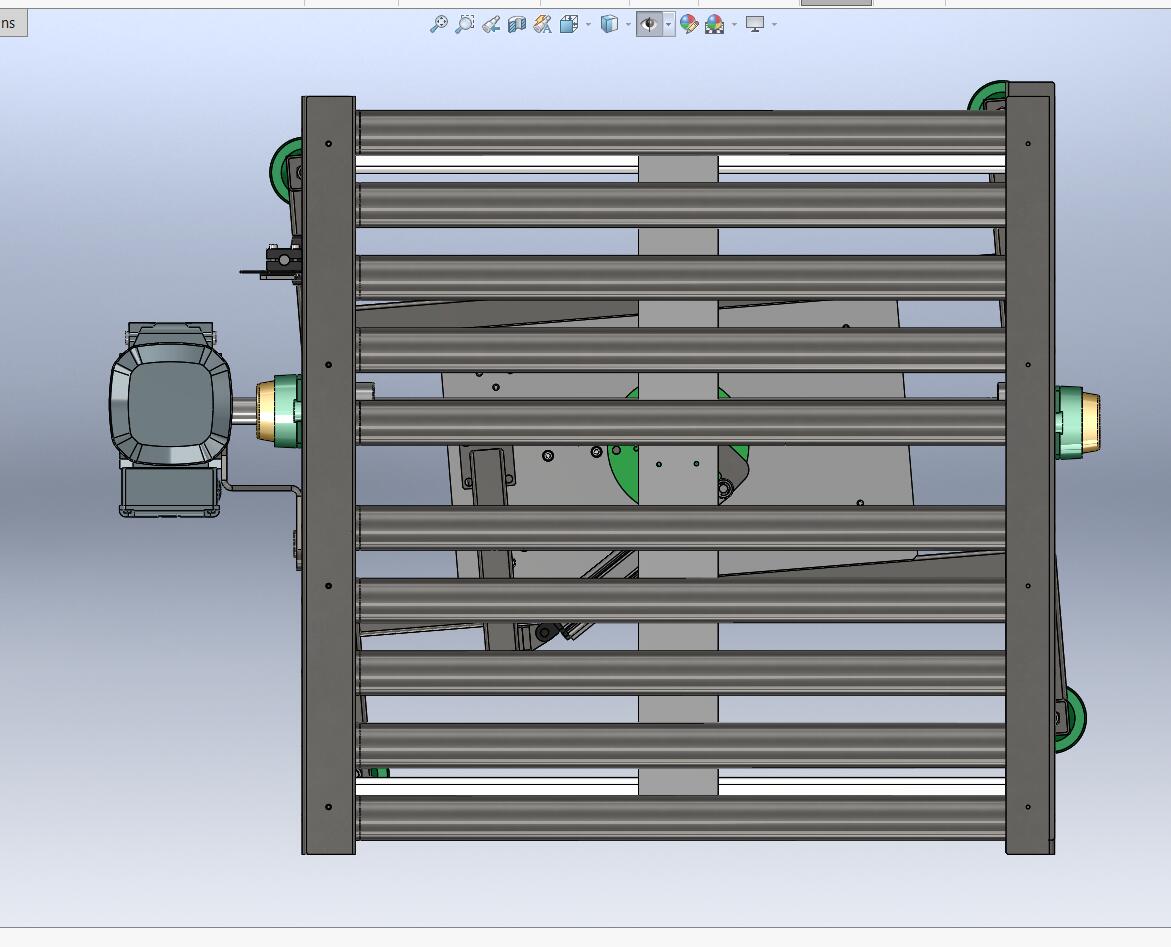Image resolution: width=1171 pixels, height=947 pixels.
Task: Expand the View Orientation dropdown arrow
Action: (x=588, y=25)
